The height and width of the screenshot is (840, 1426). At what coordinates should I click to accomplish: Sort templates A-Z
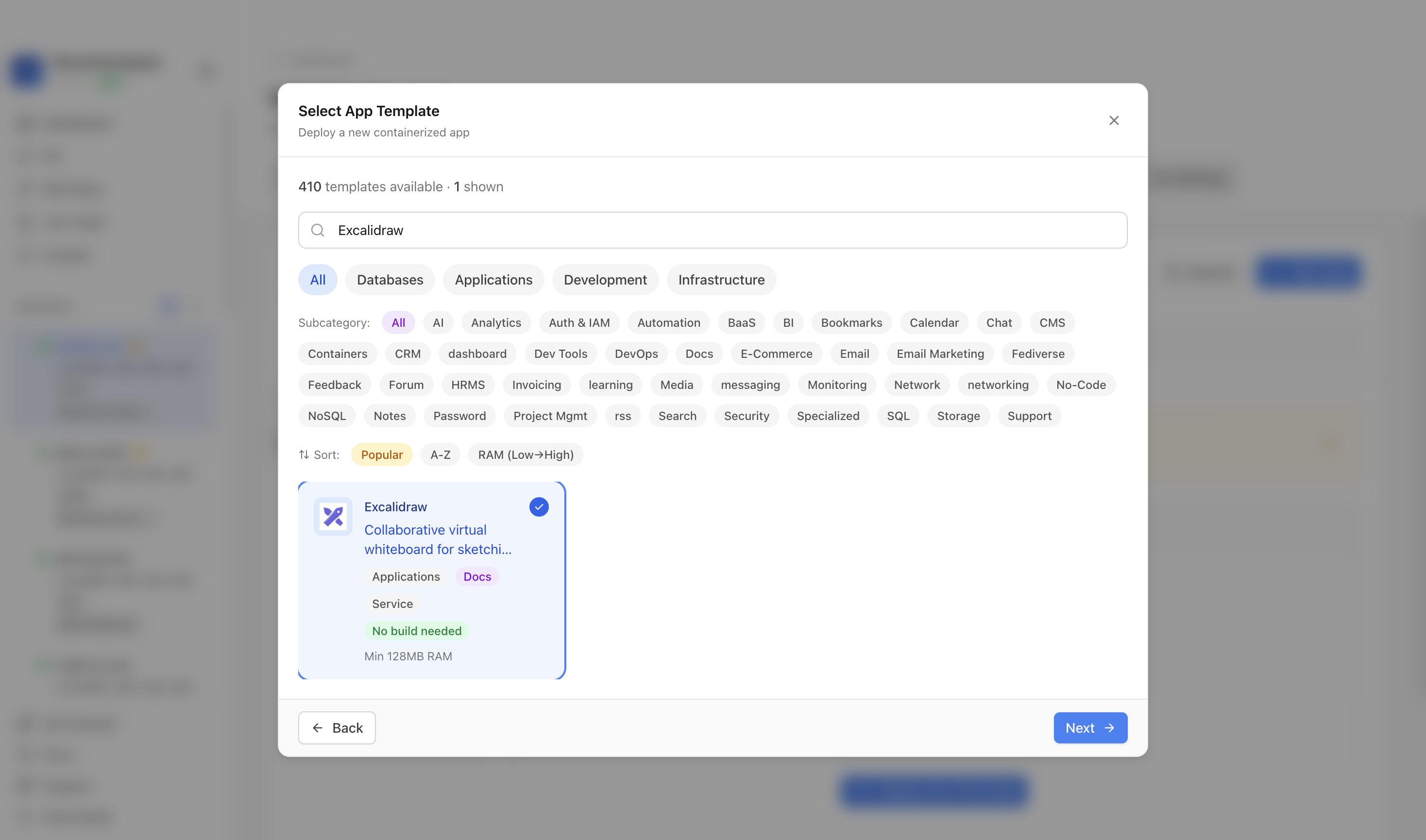point(440,454)
